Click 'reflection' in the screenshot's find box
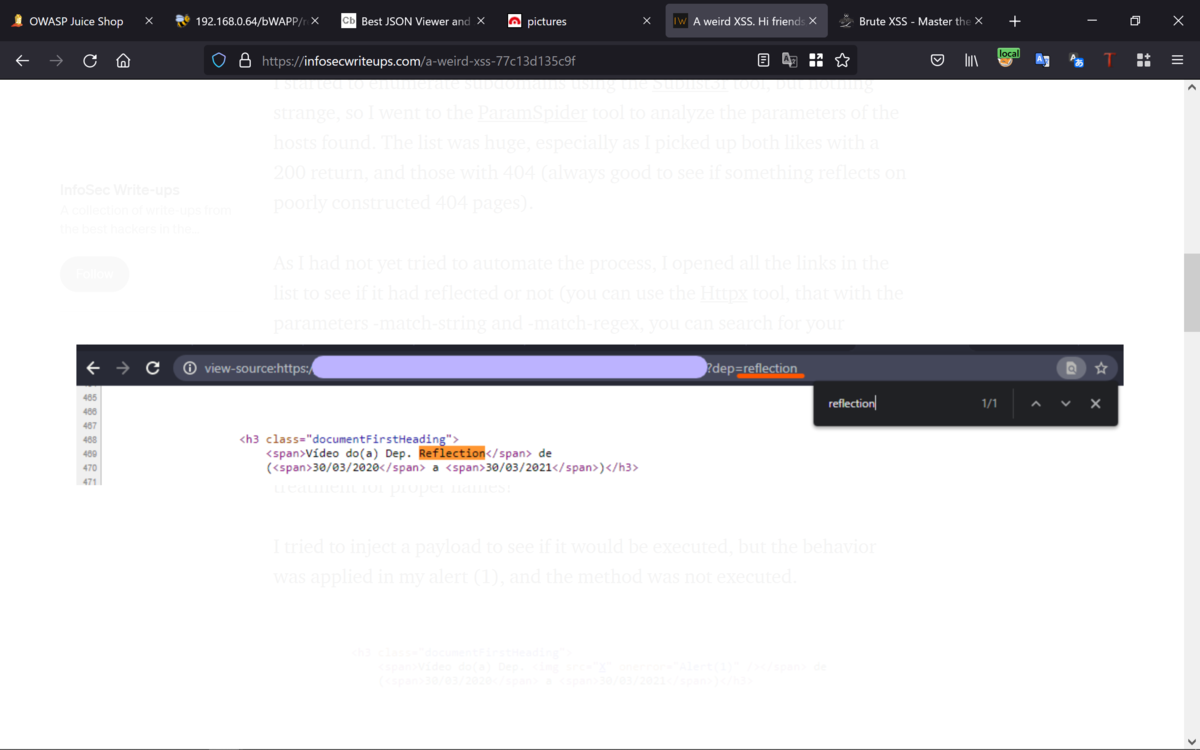1200x750 pixels. pos(852,403)
